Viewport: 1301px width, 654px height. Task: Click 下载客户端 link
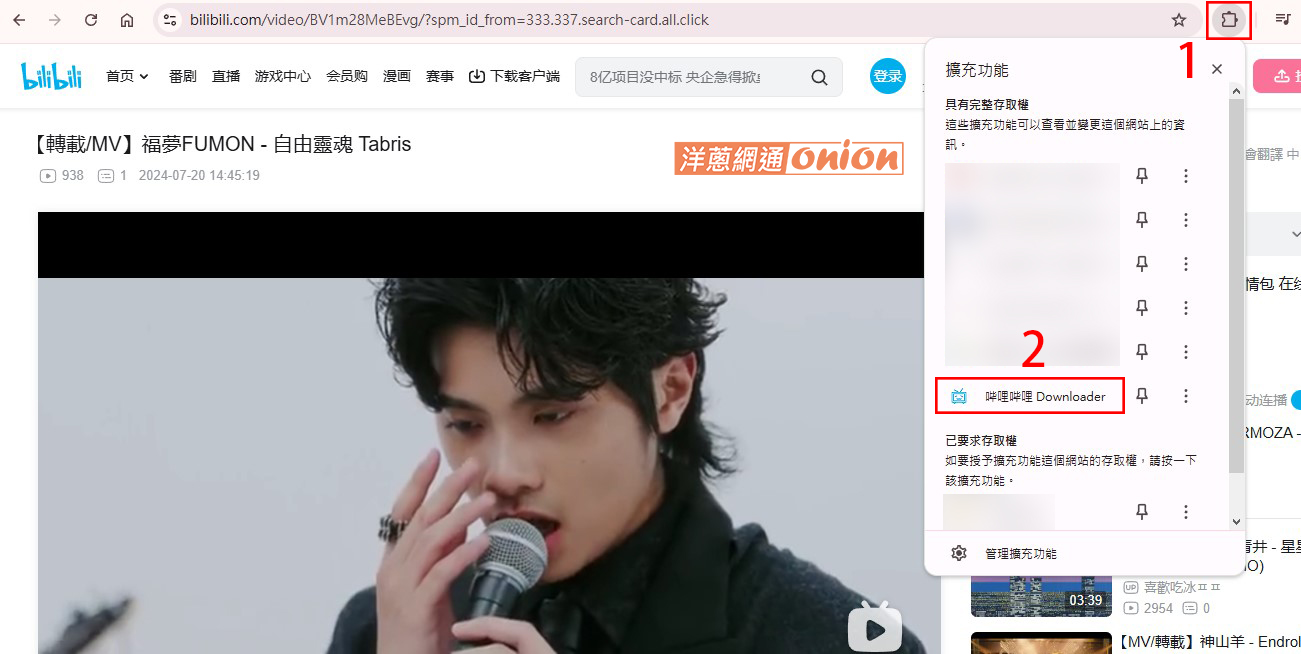coord(514,76)
